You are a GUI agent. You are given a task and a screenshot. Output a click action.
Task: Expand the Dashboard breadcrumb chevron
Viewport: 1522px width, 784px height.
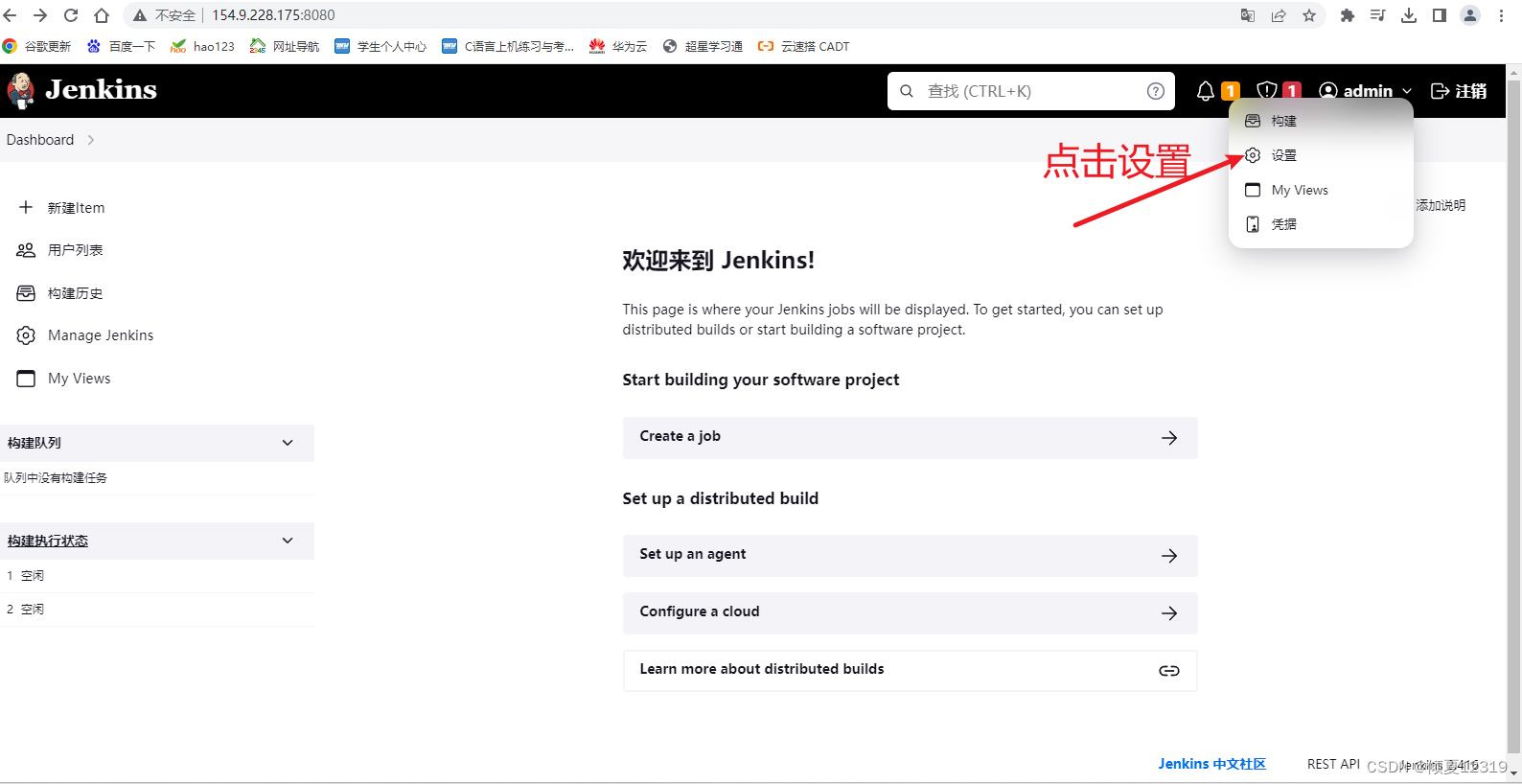[x=91, y=140]
